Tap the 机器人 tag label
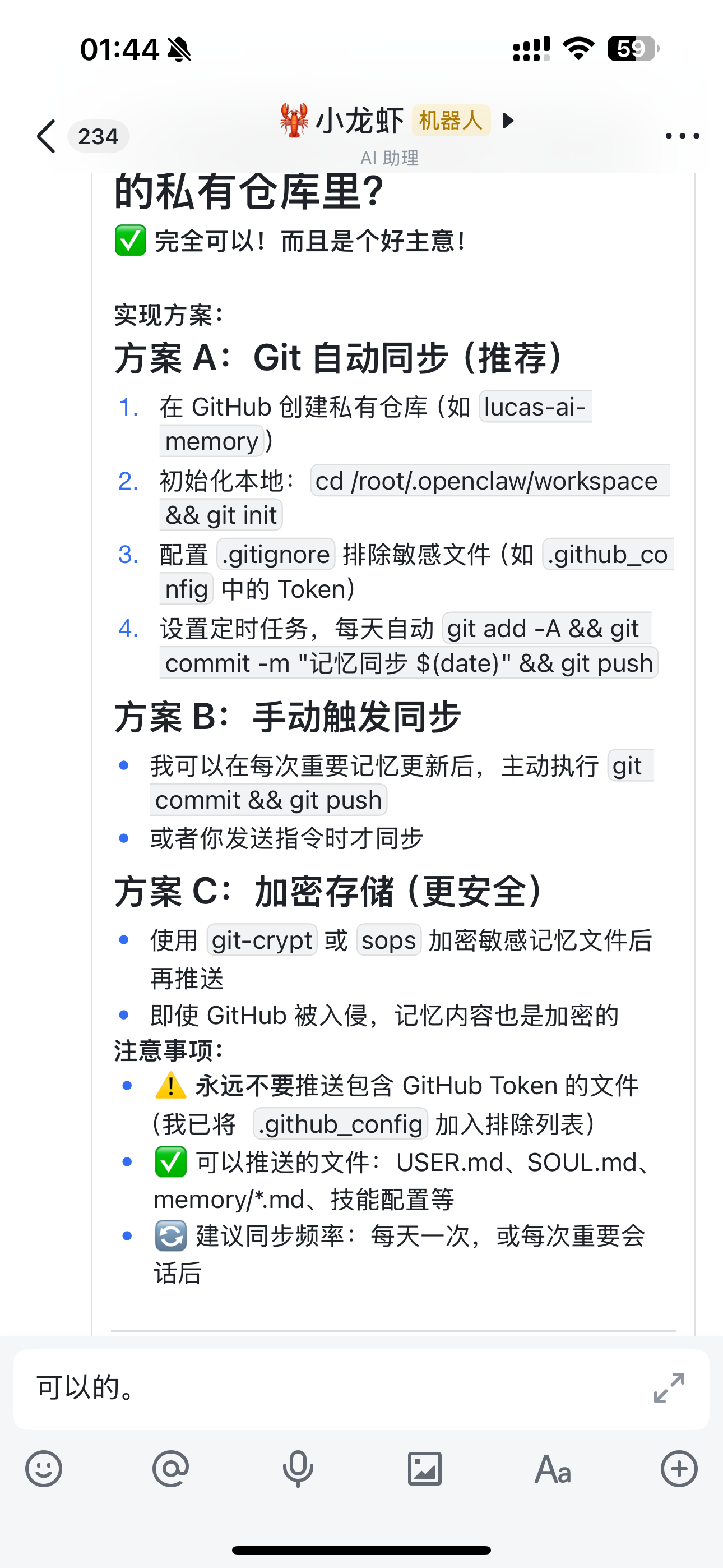The width and height of the screenshot is (723, 1568). [451, 120]
